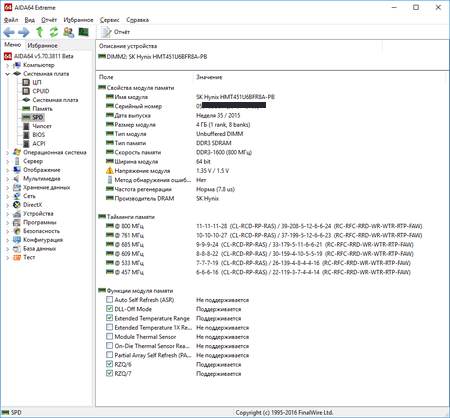Toggle Extended Temperature Range checkbox

point(109,318)
